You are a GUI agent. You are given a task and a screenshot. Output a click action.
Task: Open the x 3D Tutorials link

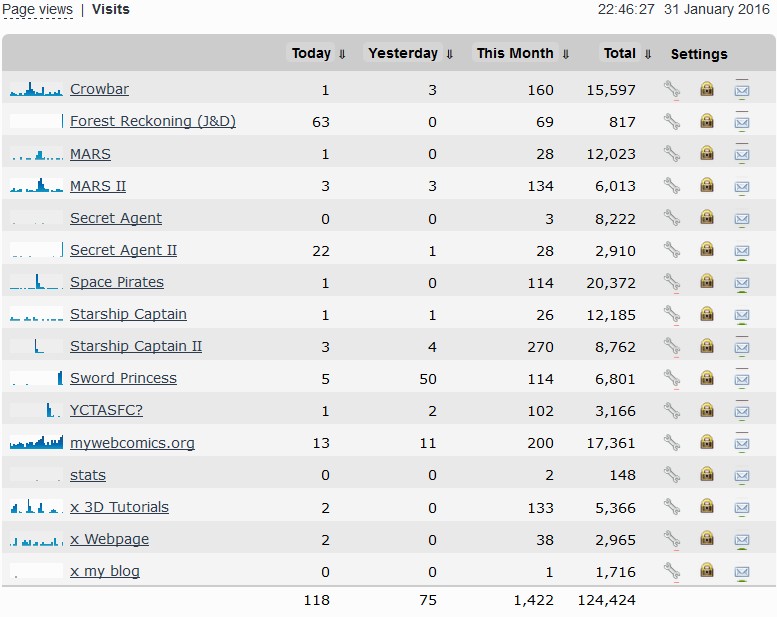coord(119,507)
